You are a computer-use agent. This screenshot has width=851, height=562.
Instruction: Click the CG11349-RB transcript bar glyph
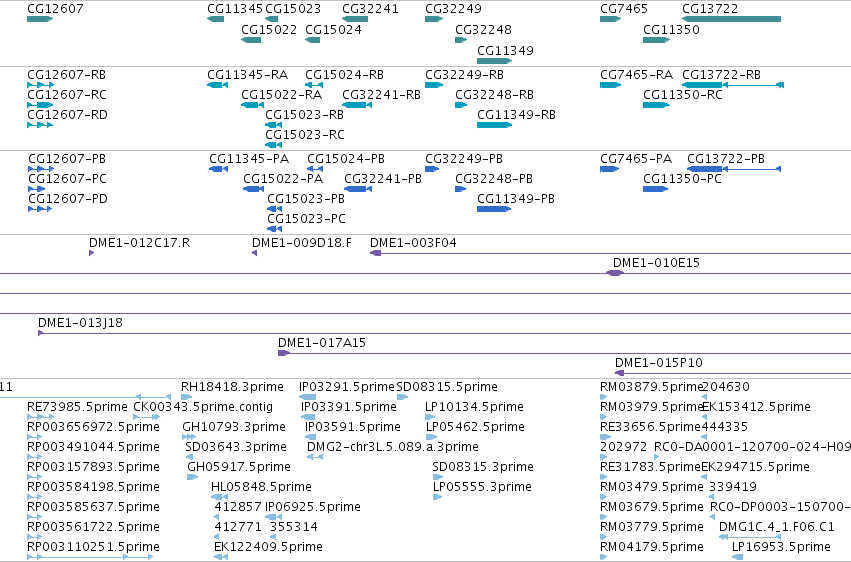[x=494, y=125]
